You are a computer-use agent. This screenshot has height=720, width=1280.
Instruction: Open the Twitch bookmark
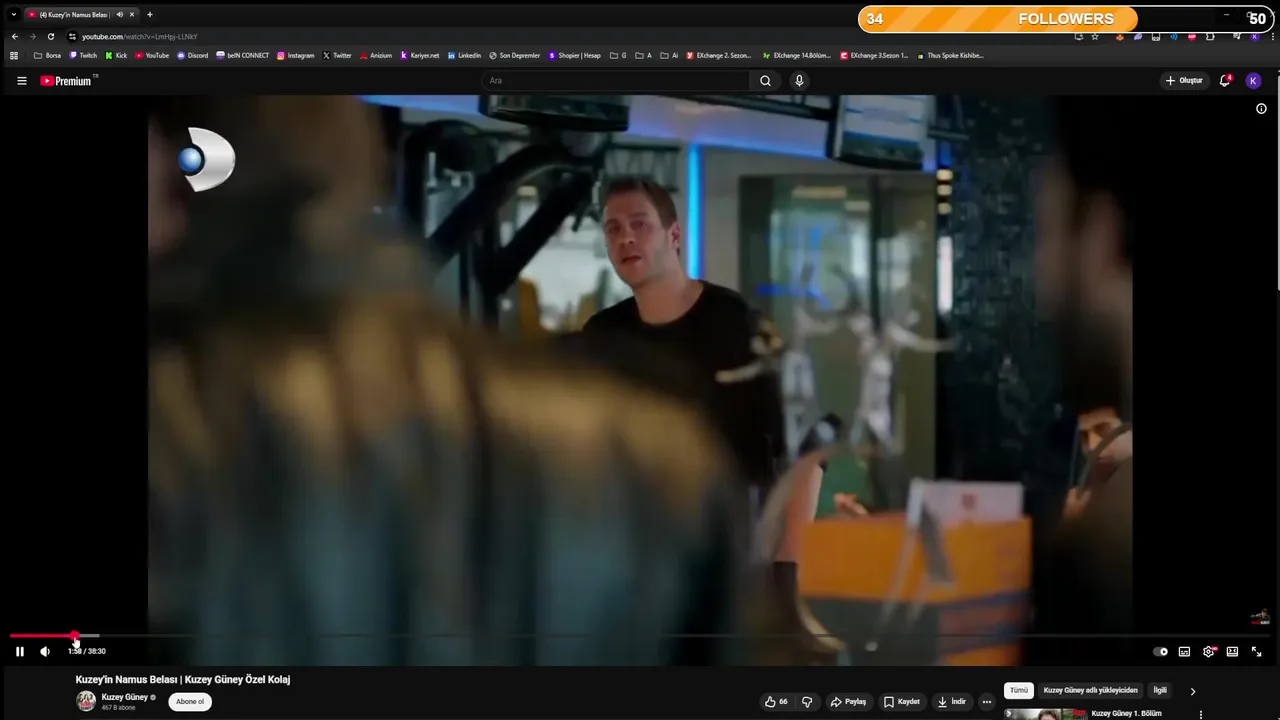(83, 55)
